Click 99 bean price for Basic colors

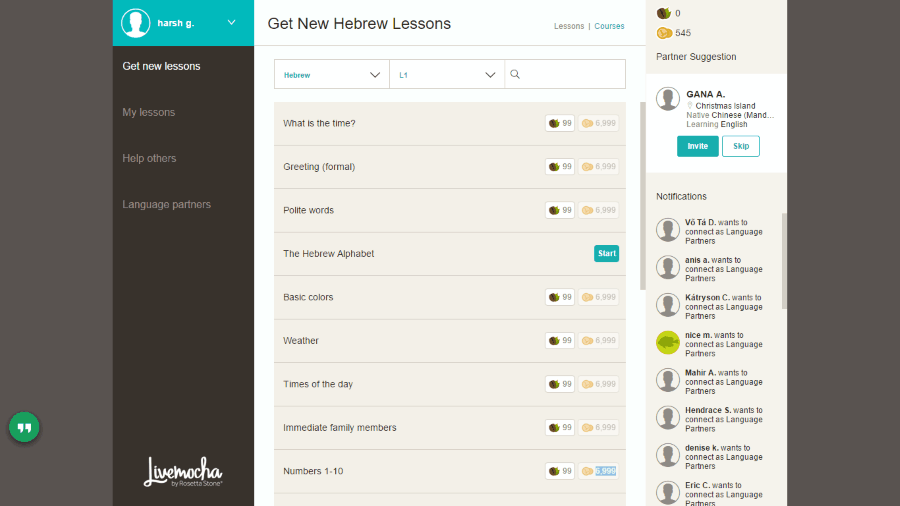tap(560, 297)
